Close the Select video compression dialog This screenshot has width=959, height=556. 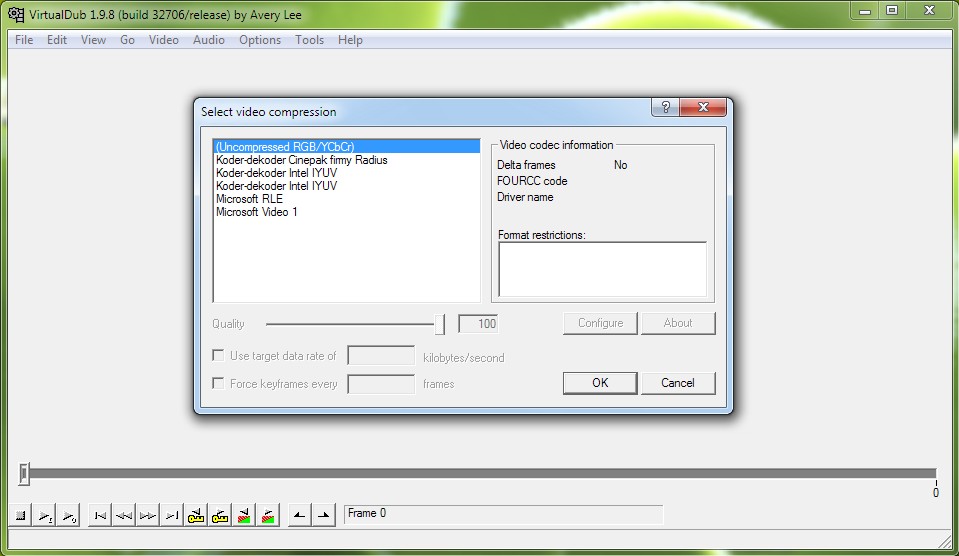(703, 107)
